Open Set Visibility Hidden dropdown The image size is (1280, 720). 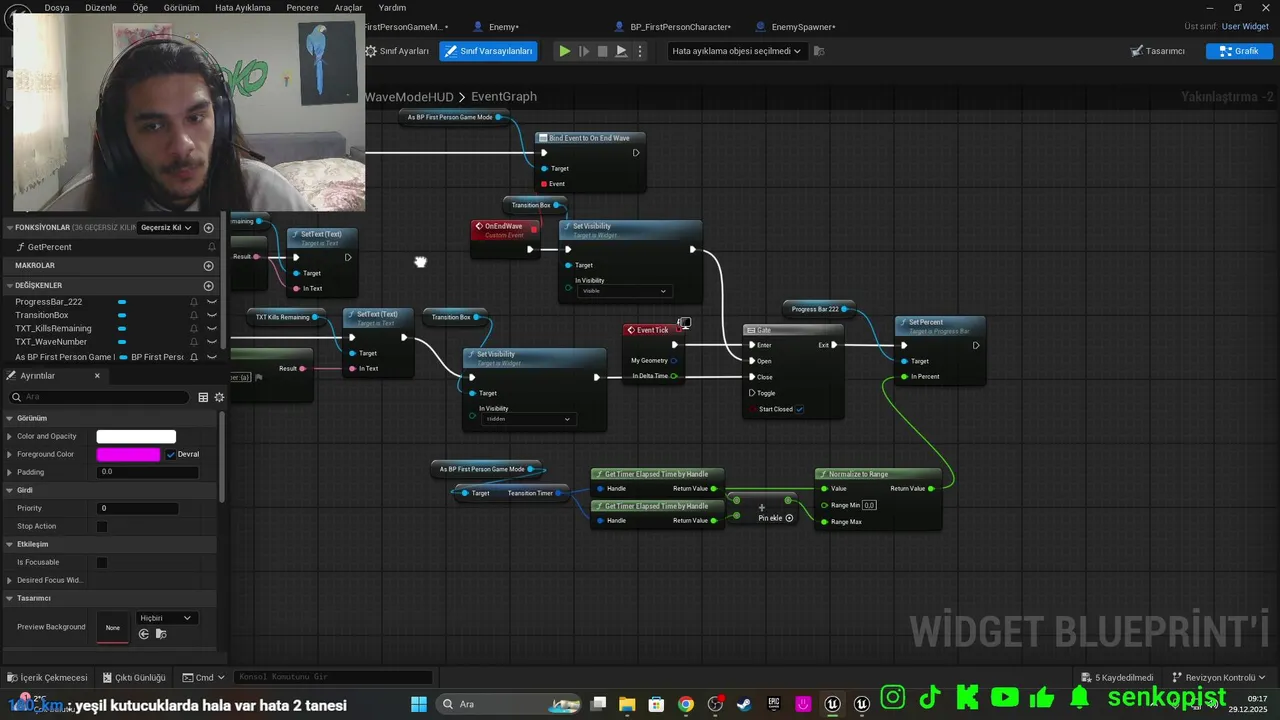click(x=527, y=419)
